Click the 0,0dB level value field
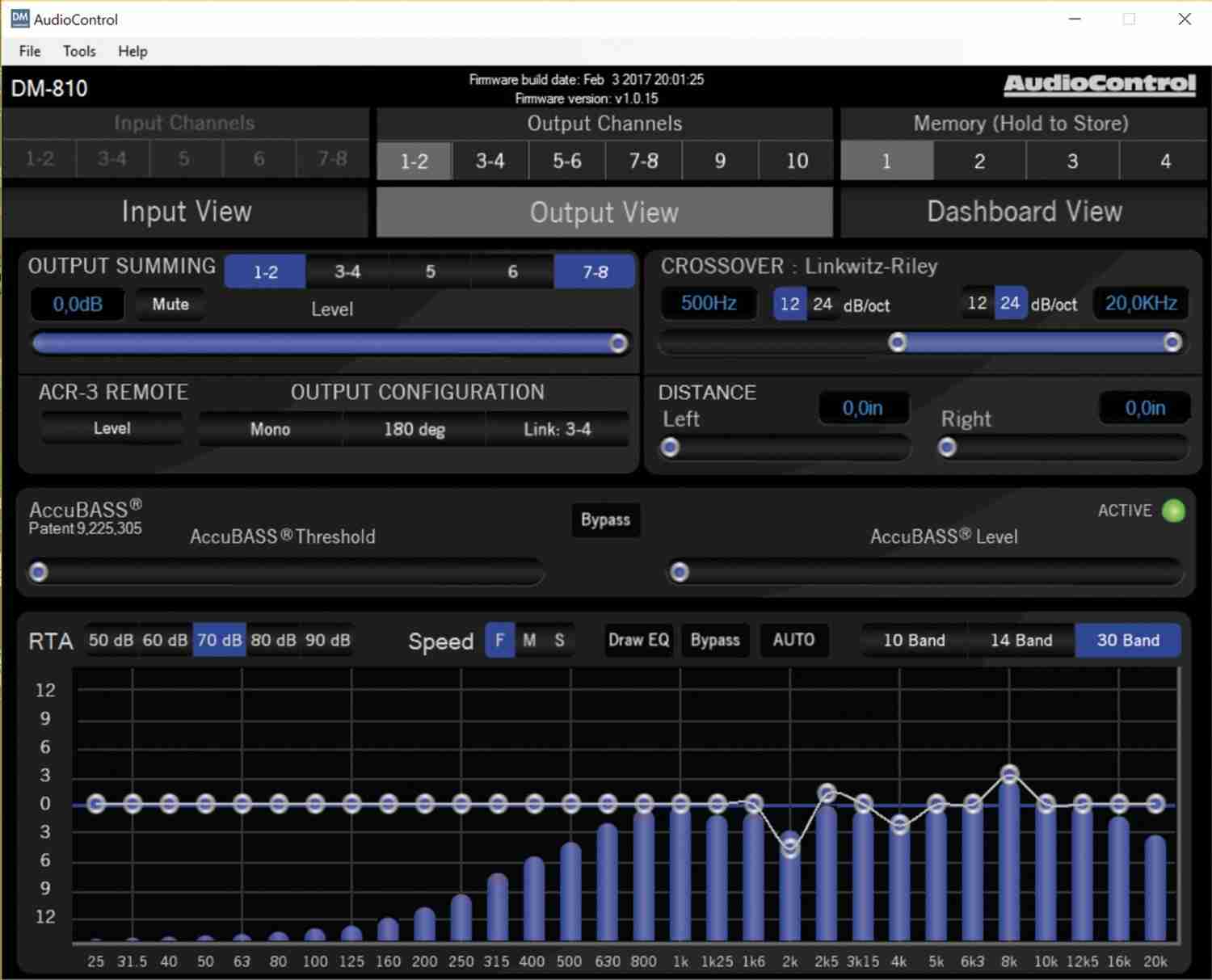The height and width of the screenshot is (980, 1212). [x=78, y=305]
